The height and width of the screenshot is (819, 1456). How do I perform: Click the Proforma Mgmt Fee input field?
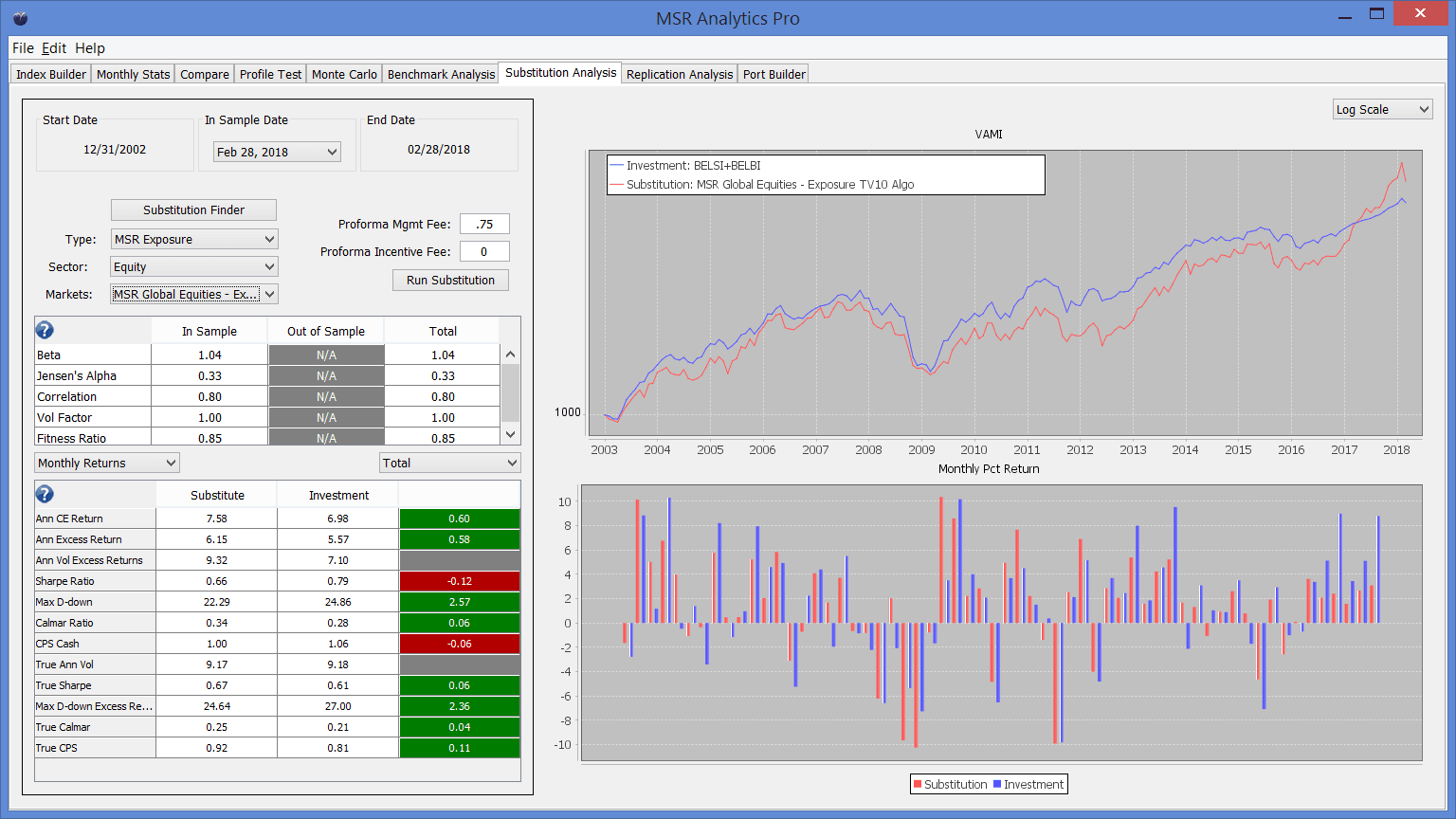tap(484, 225)
